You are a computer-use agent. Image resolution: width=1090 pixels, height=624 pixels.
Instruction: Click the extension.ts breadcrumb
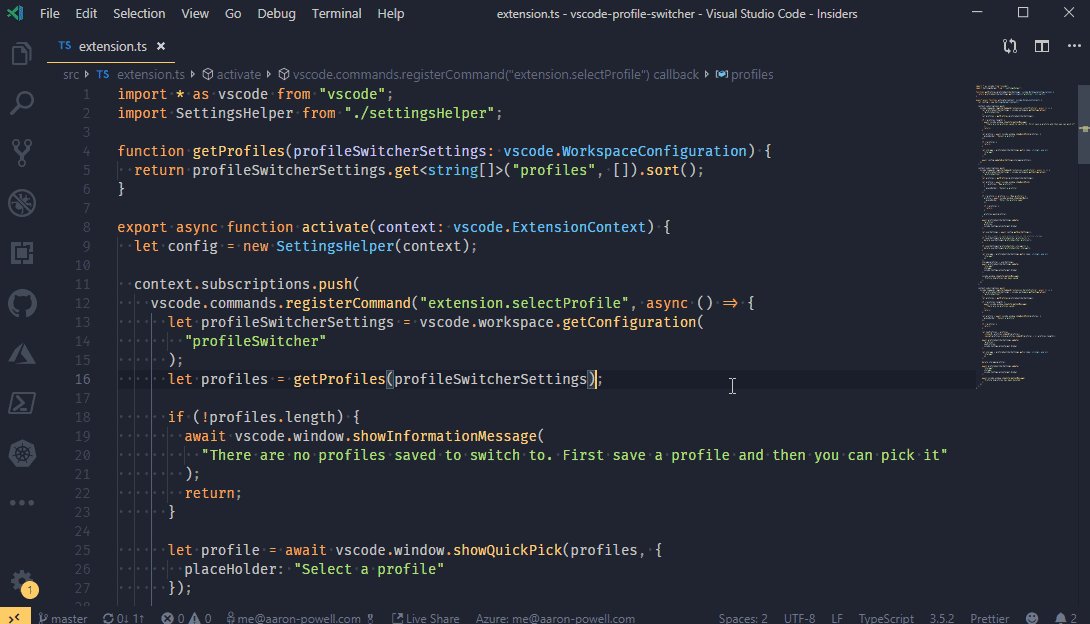tap(141, 74)
